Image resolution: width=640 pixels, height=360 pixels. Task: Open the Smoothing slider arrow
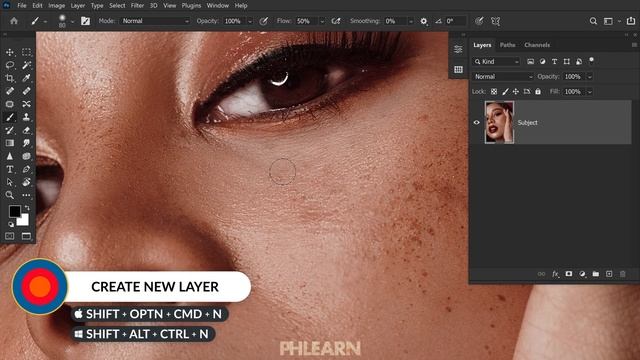pyautogui.click(x=411, y=21)
